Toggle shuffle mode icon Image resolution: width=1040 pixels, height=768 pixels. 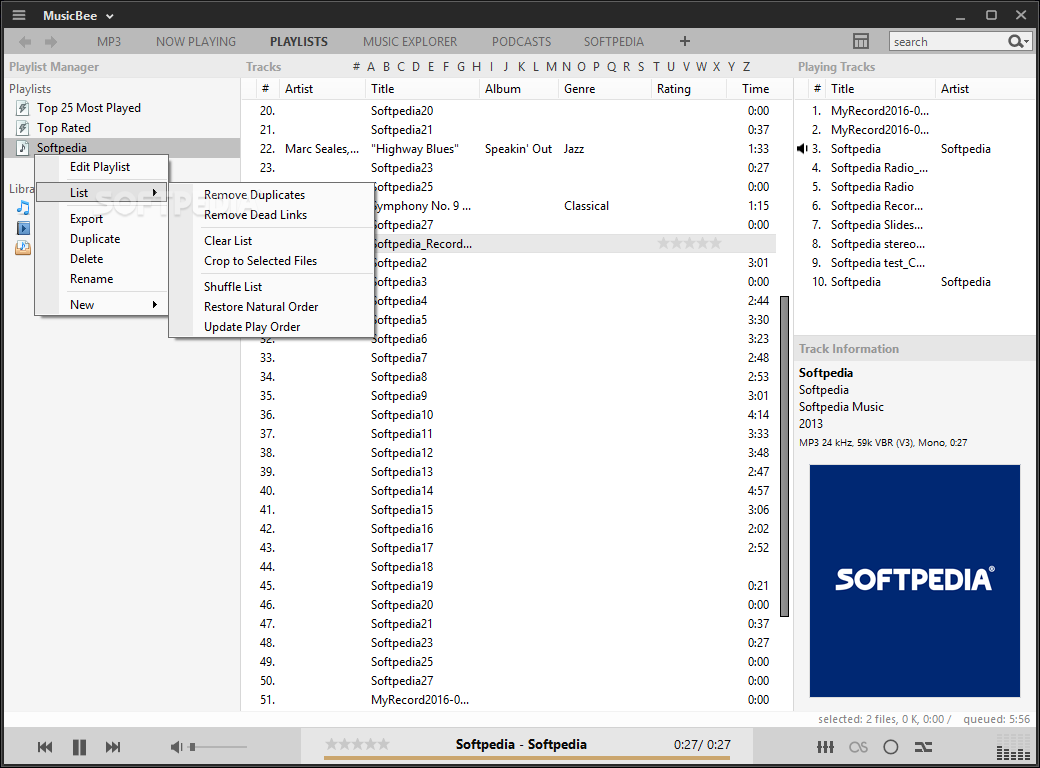click(923, 747)
